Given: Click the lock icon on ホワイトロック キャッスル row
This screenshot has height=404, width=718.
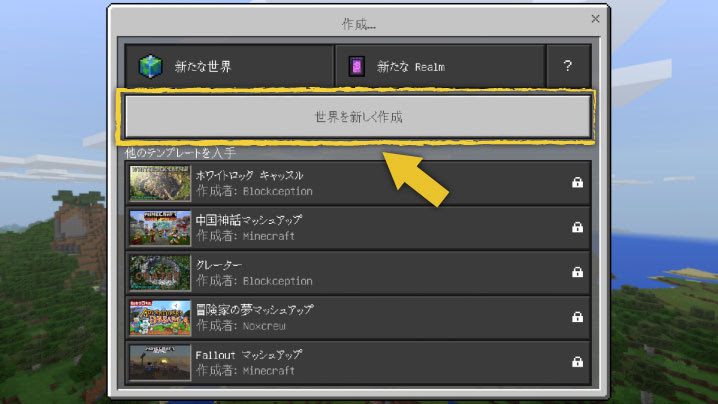Looking at the screenshot, I should pos(577,182).
